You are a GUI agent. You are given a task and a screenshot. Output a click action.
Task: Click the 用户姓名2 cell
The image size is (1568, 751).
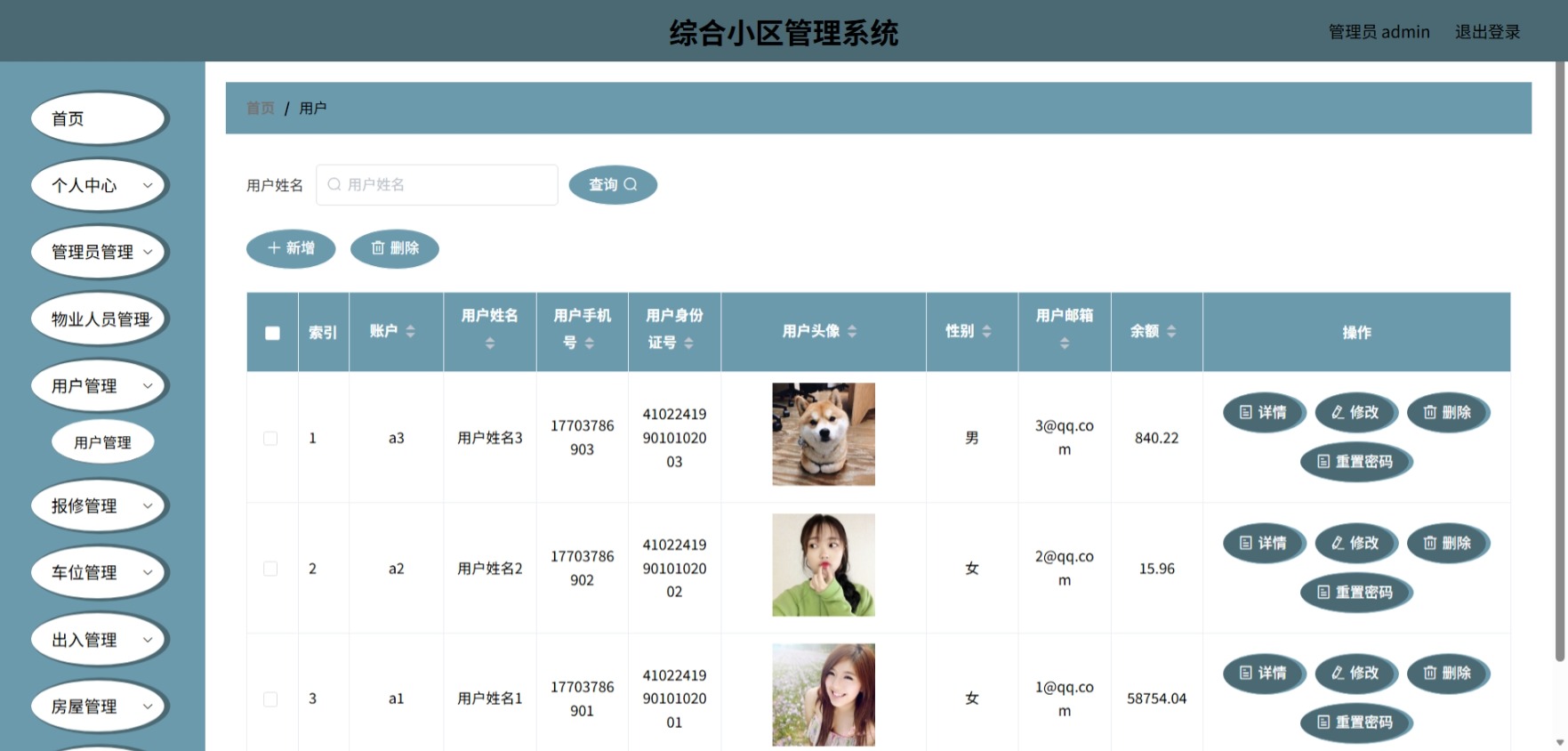point(490,569)
